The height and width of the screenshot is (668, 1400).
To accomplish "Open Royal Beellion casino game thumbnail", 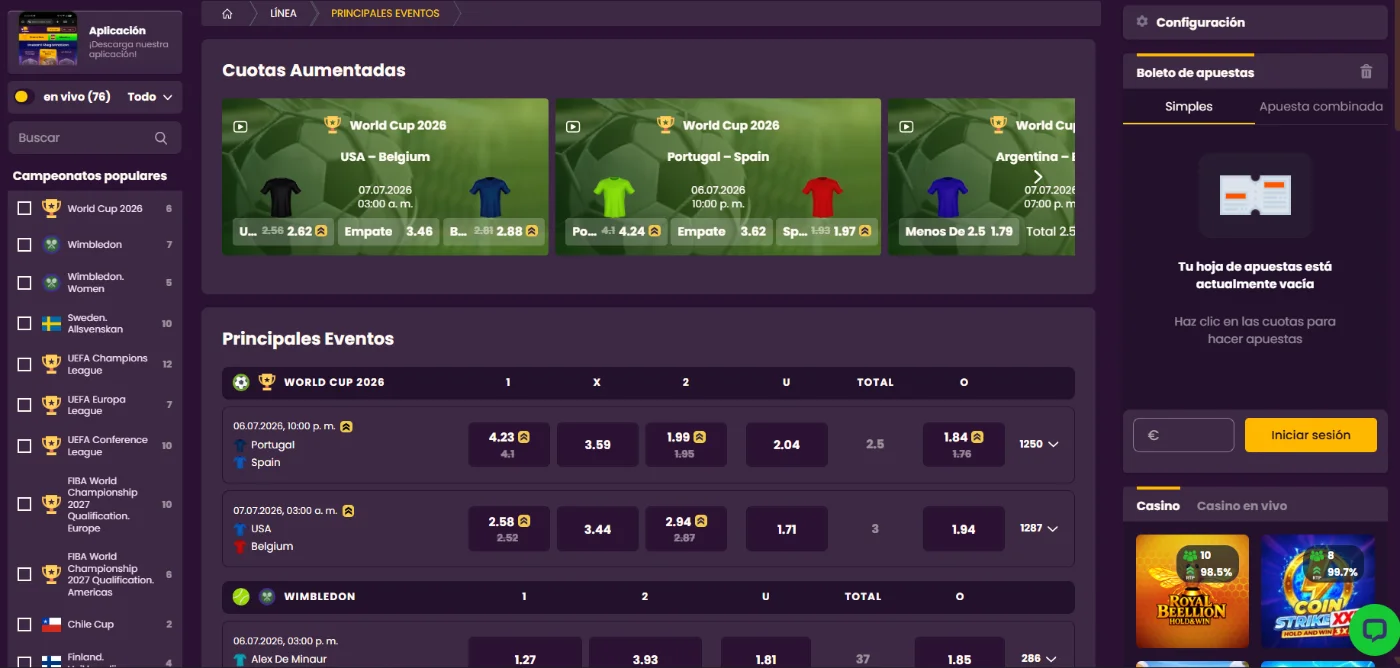I will [1192, 590].
